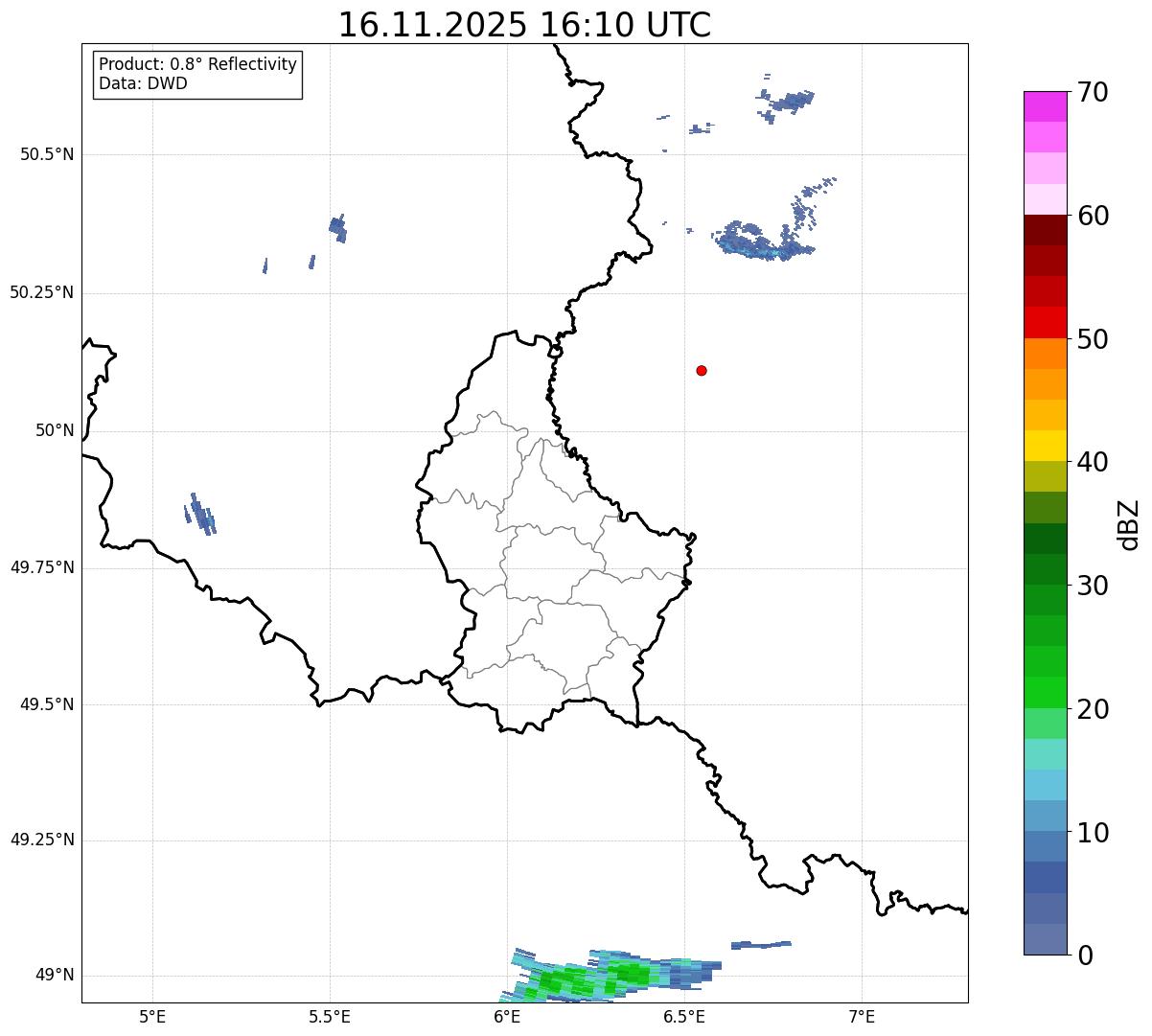Click the colorbar tick value 40
The height and width of the screenshot is (1036, 1152).
(1093, 462)
